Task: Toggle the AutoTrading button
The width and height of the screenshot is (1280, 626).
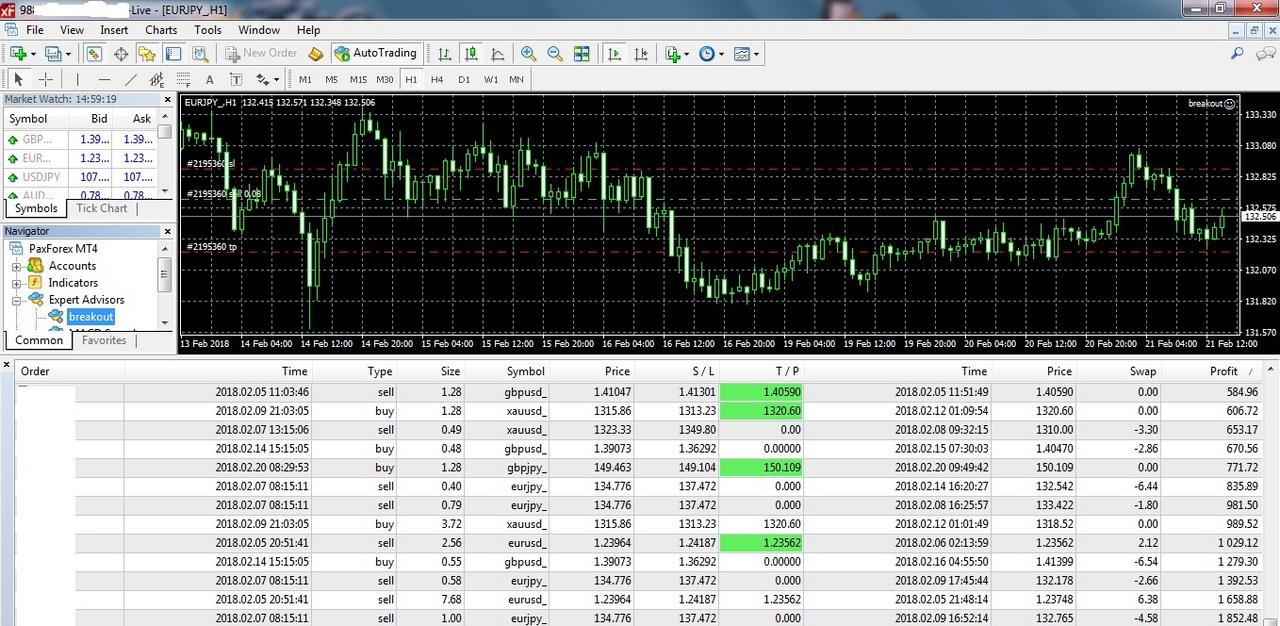Action: pos(375,54)
